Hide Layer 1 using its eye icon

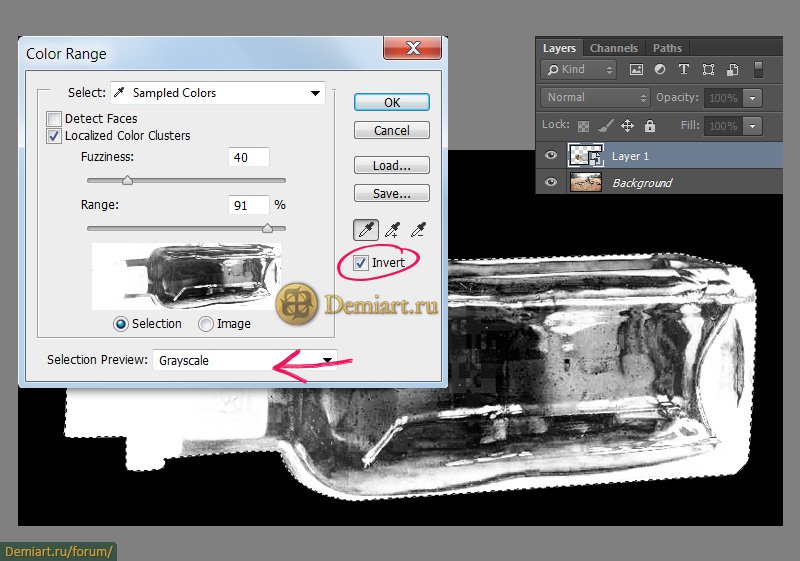point(551,155)
